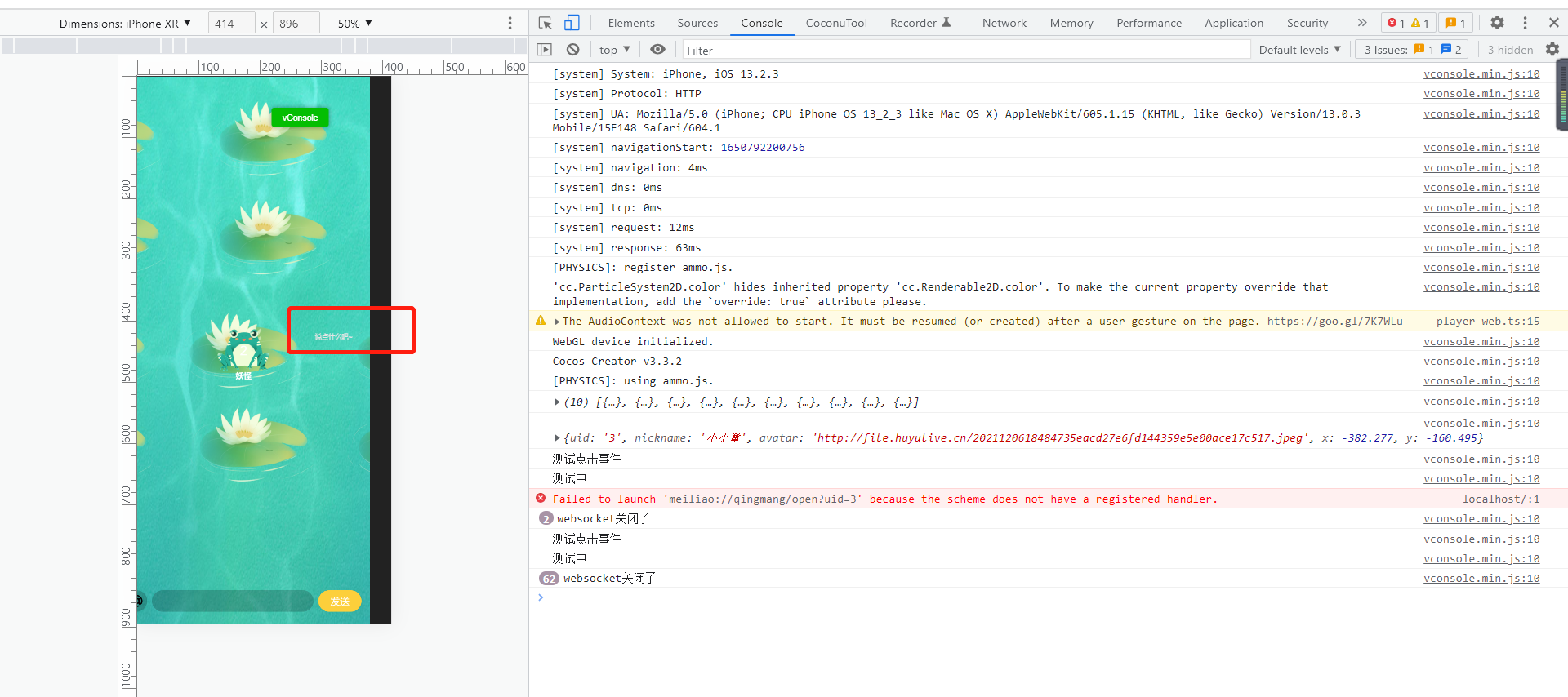This screenshot has width=1568, height=697.
Task: Open the localhost/:1 source link
Action: coord(1501,499)
